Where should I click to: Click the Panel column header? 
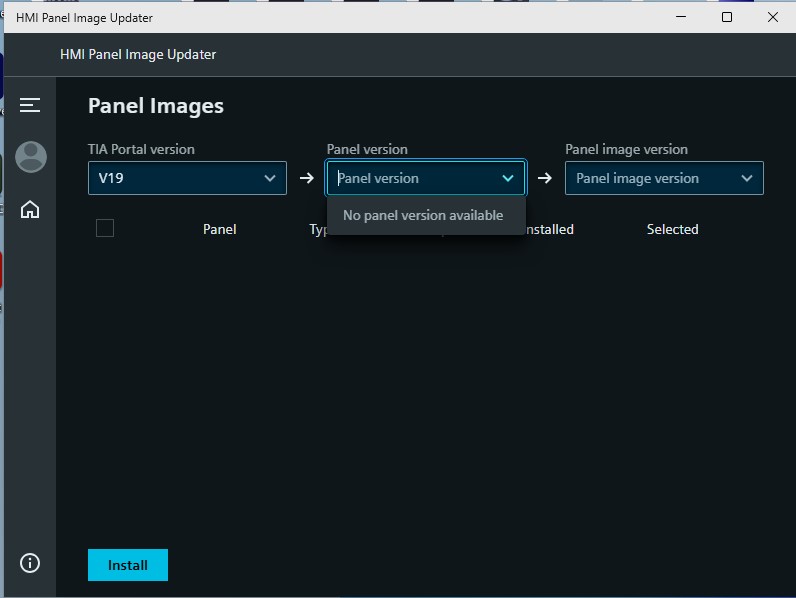point(219,229)
